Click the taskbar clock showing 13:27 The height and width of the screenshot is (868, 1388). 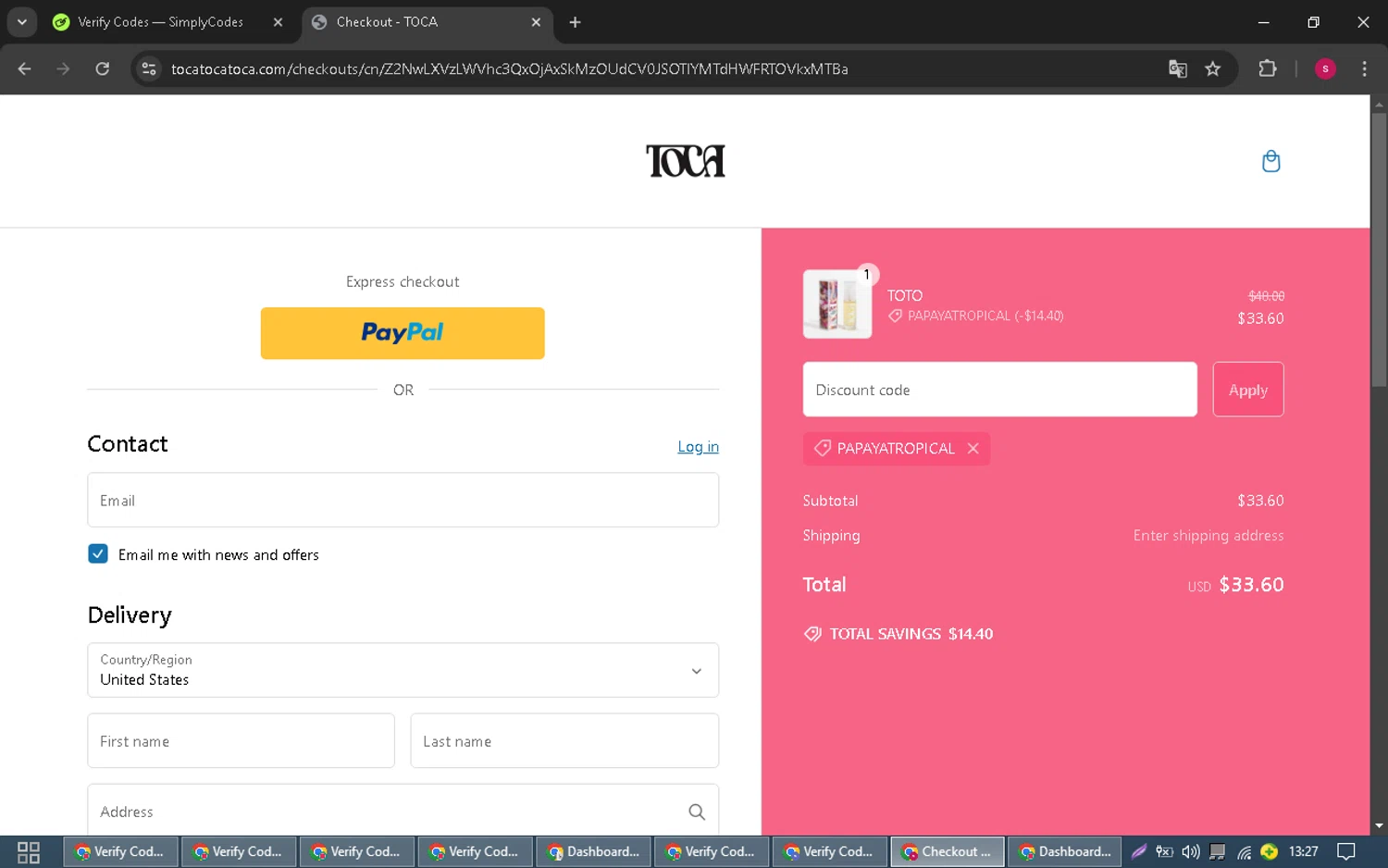(x=1303, y=851)
